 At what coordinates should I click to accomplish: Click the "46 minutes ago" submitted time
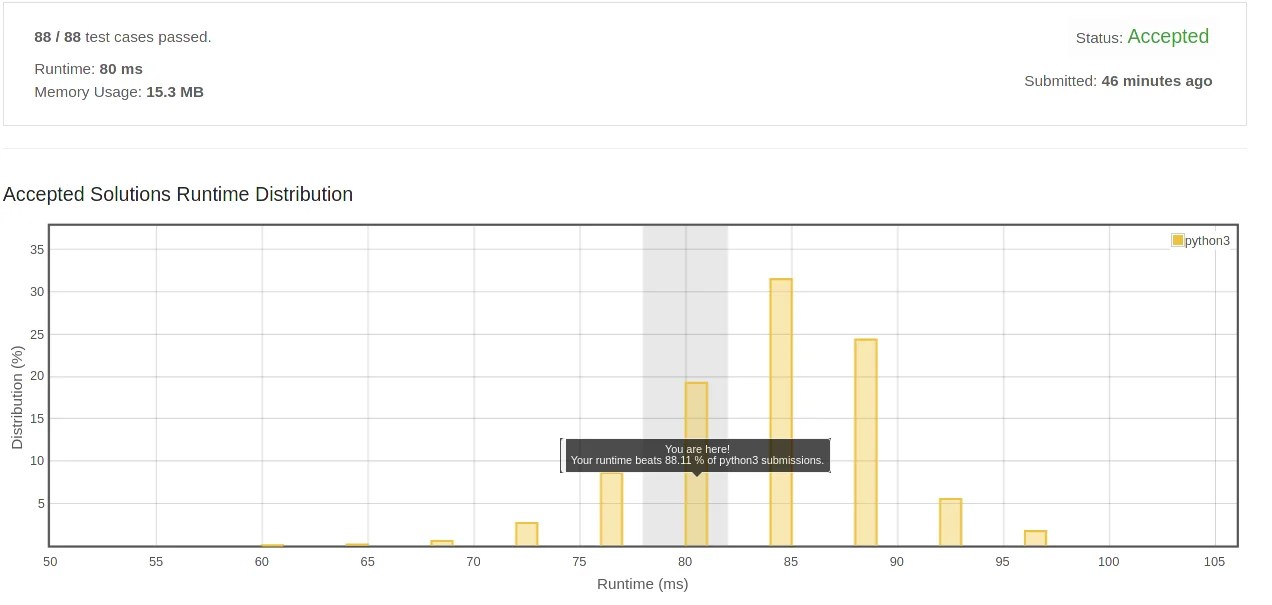point(1156,81)
